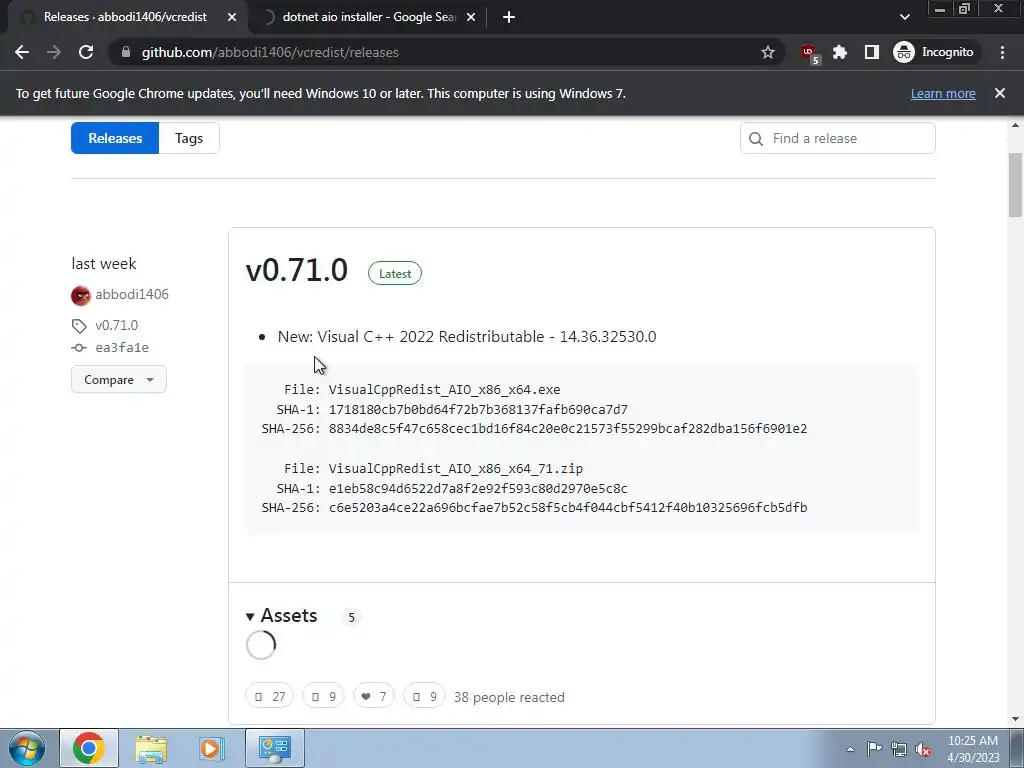This screenshot has width=1024, height=768.
Task: Click the VisualCppRedist_AIO_x86_x64_71.zip file name
Action: click(x=455, y=469)
